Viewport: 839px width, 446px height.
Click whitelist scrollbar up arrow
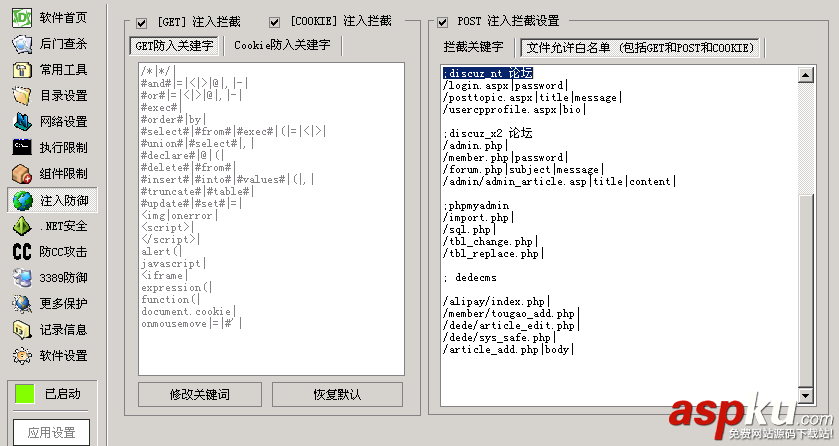[806, 75]
